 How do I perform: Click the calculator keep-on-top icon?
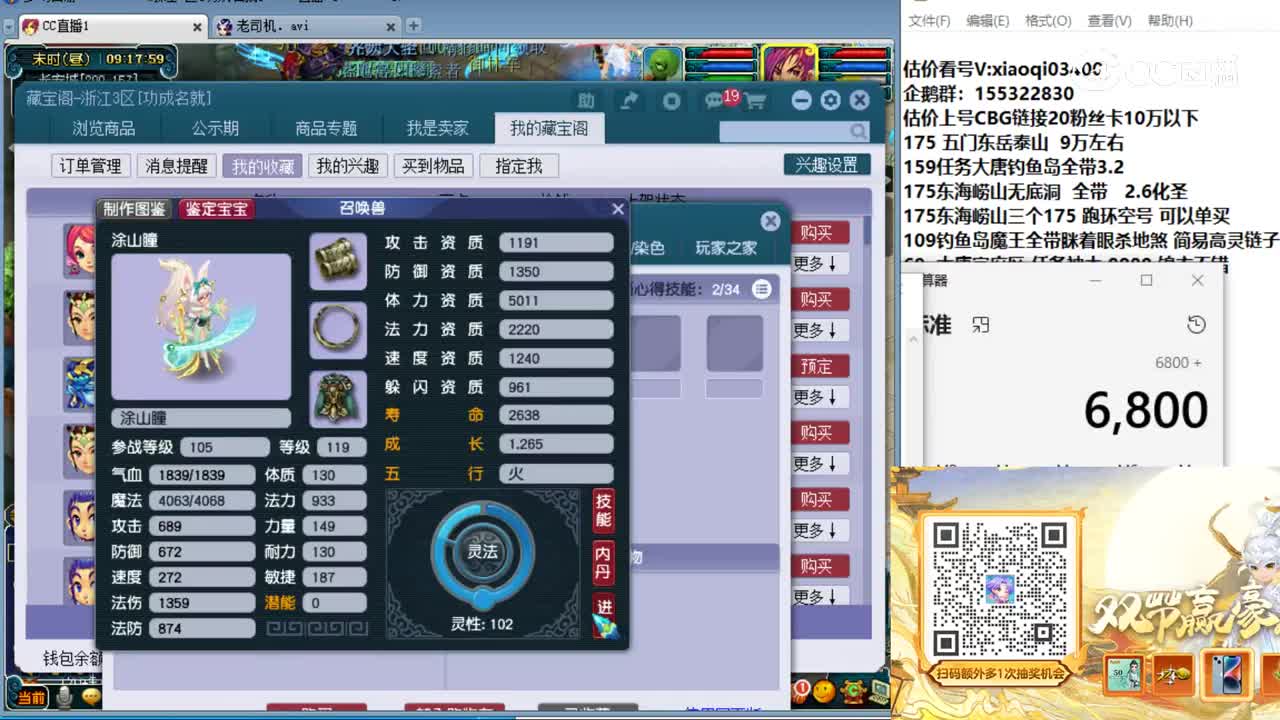(x=980, y=324)
